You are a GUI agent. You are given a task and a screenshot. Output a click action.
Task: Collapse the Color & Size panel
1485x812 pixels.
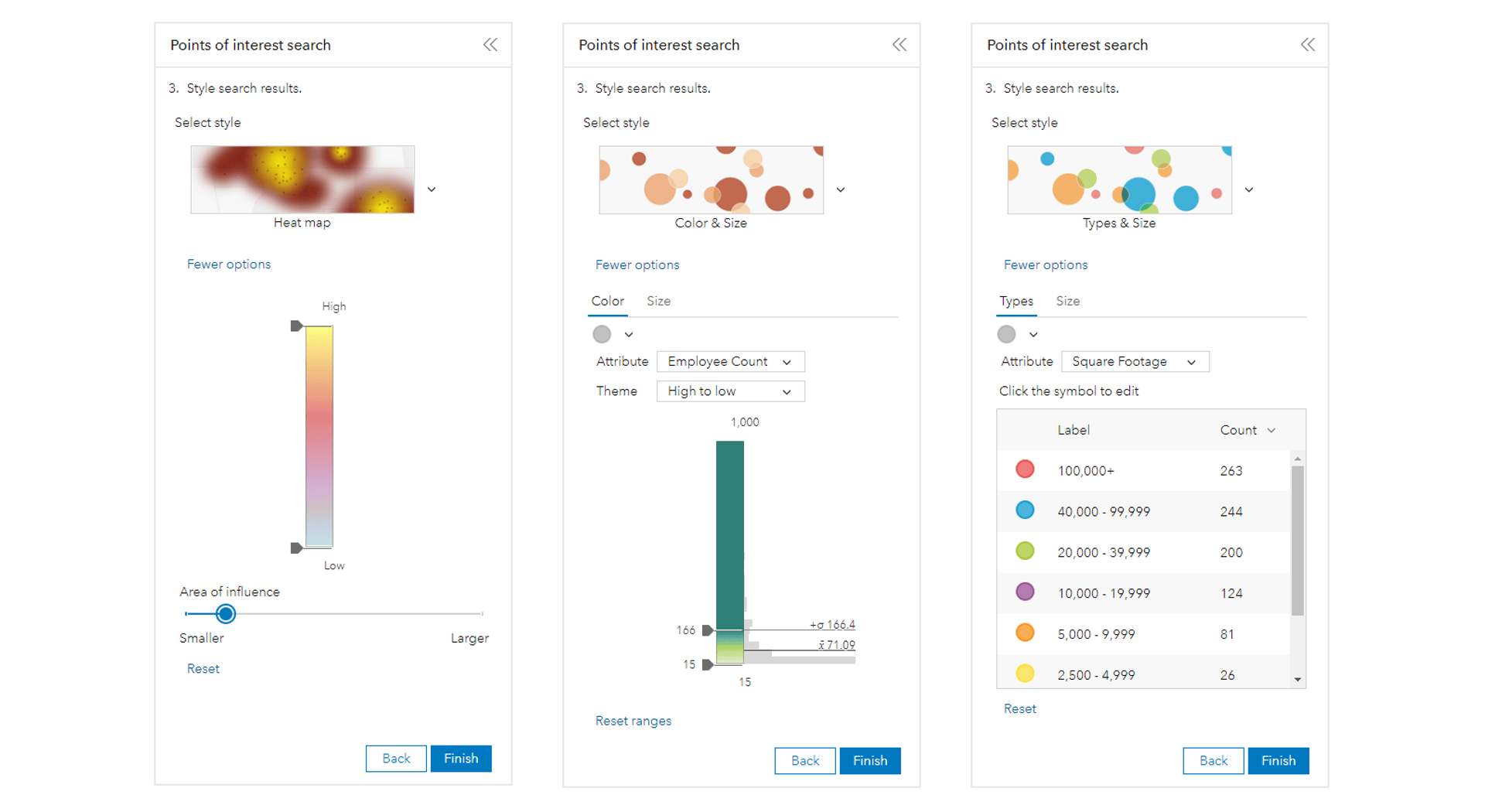coord(899,45)
